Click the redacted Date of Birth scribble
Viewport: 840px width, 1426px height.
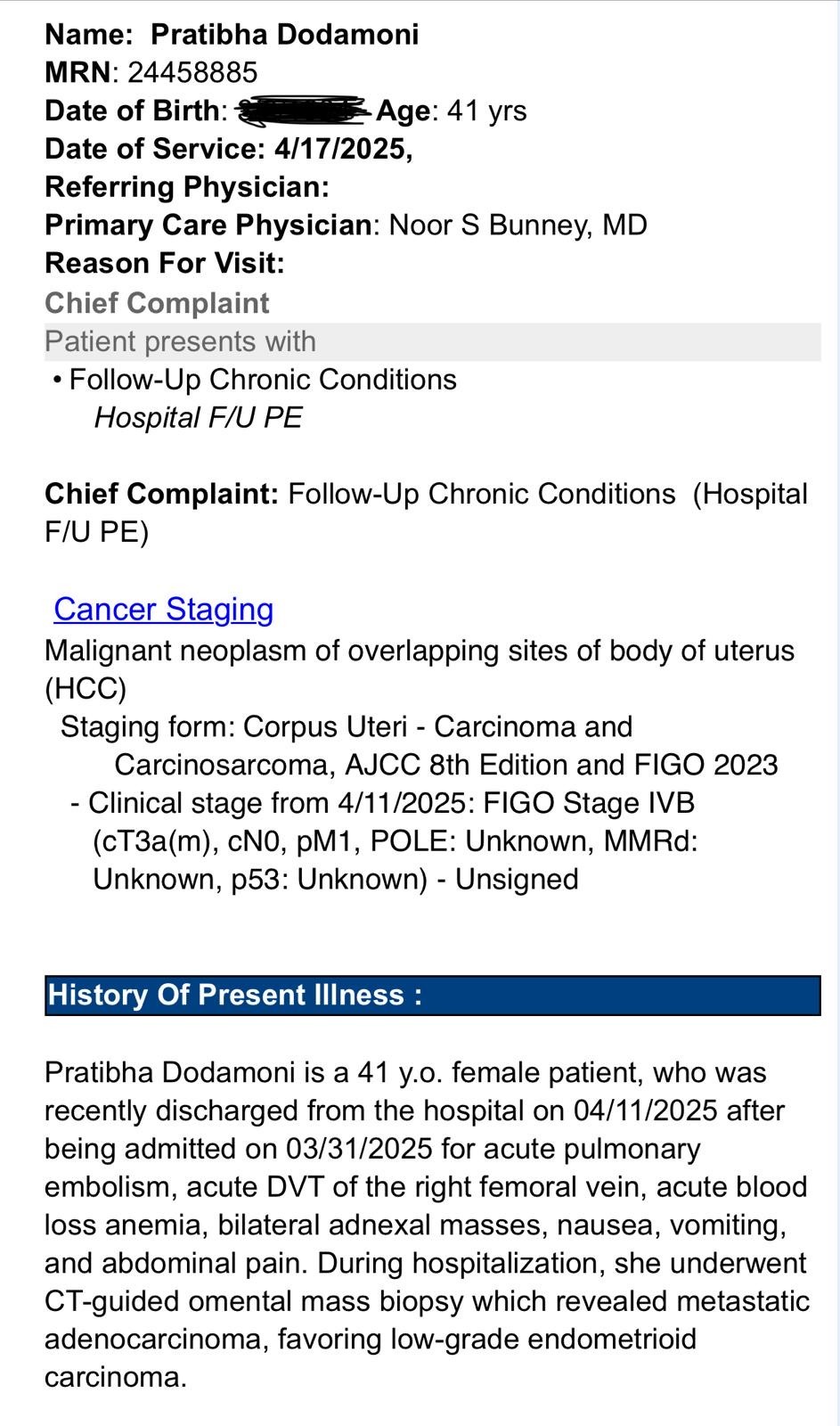[x=301, y=111]
